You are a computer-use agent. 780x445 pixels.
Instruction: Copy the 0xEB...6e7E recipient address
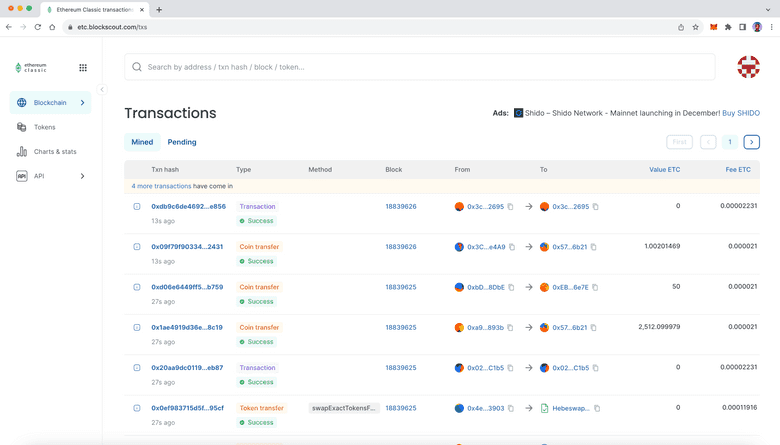(596, 287)
